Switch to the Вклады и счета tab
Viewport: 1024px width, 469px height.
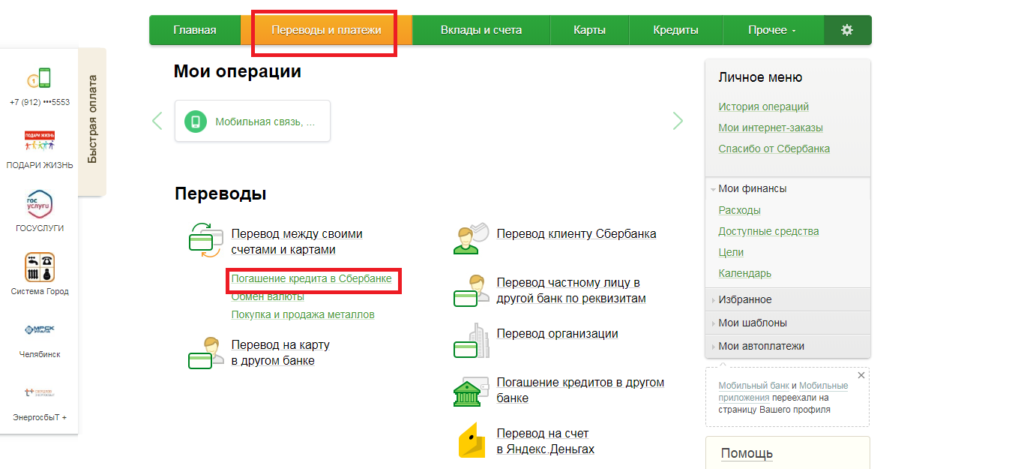[481, 30]
